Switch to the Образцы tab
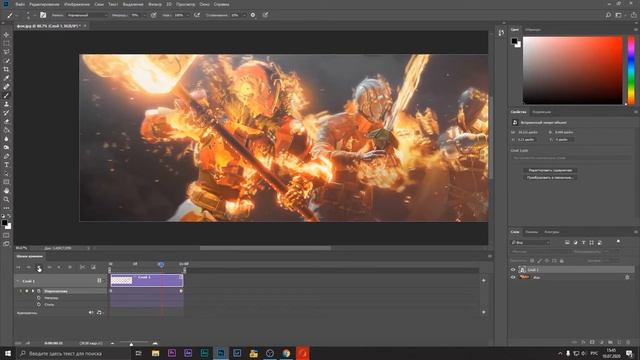 (x=533, y=29)
